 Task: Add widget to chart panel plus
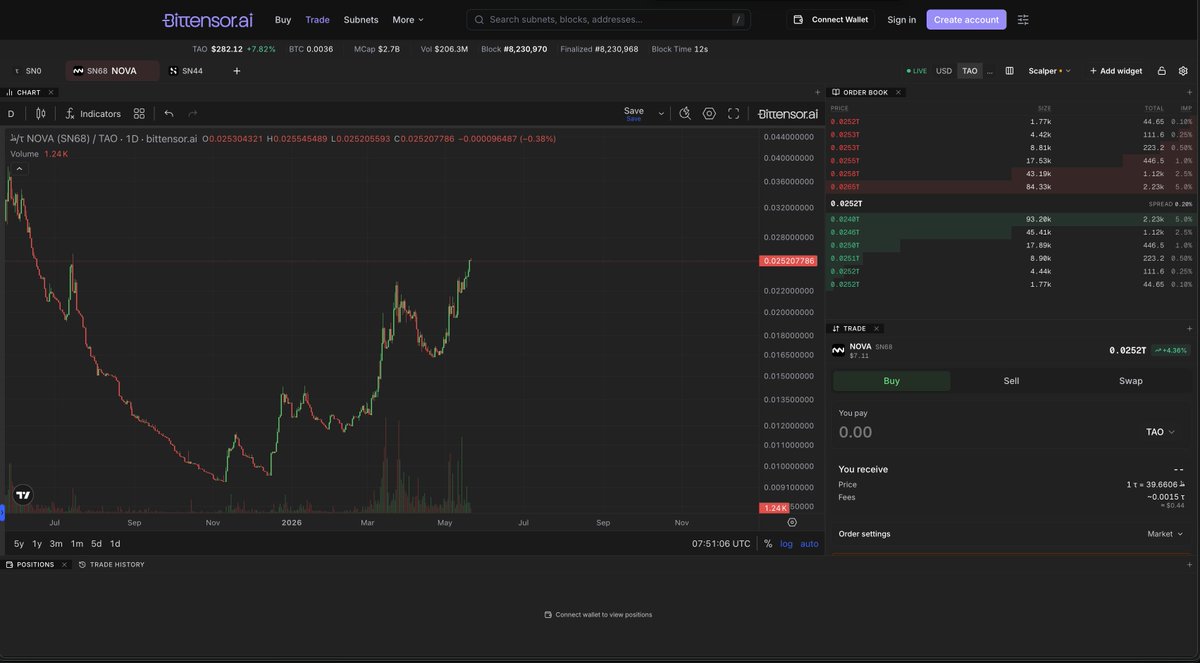pos(816,92)
